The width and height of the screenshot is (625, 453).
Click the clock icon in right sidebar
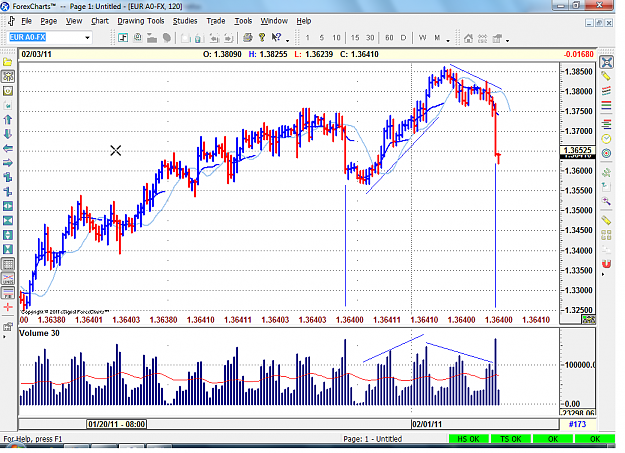(x=606, y=139)
